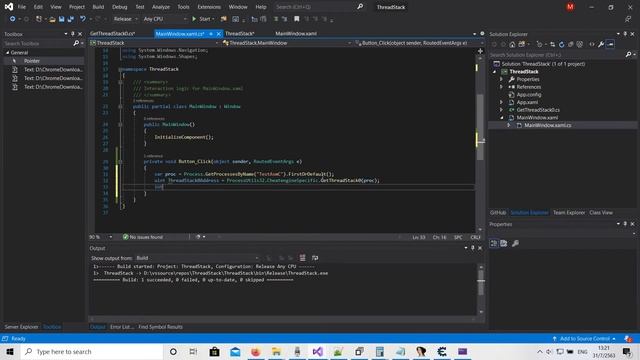Click the Output panel vertical scrollbar thumb
Image resolution: width=640 pixels, height=360 pixels.
(481, 282)
